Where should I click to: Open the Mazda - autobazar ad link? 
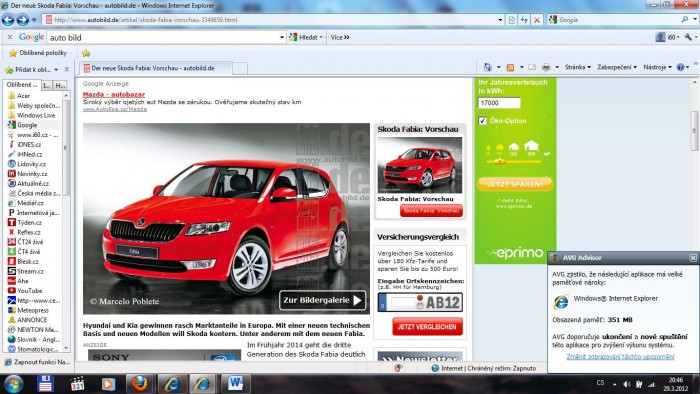pyautogui.click(x=114, y=94)
